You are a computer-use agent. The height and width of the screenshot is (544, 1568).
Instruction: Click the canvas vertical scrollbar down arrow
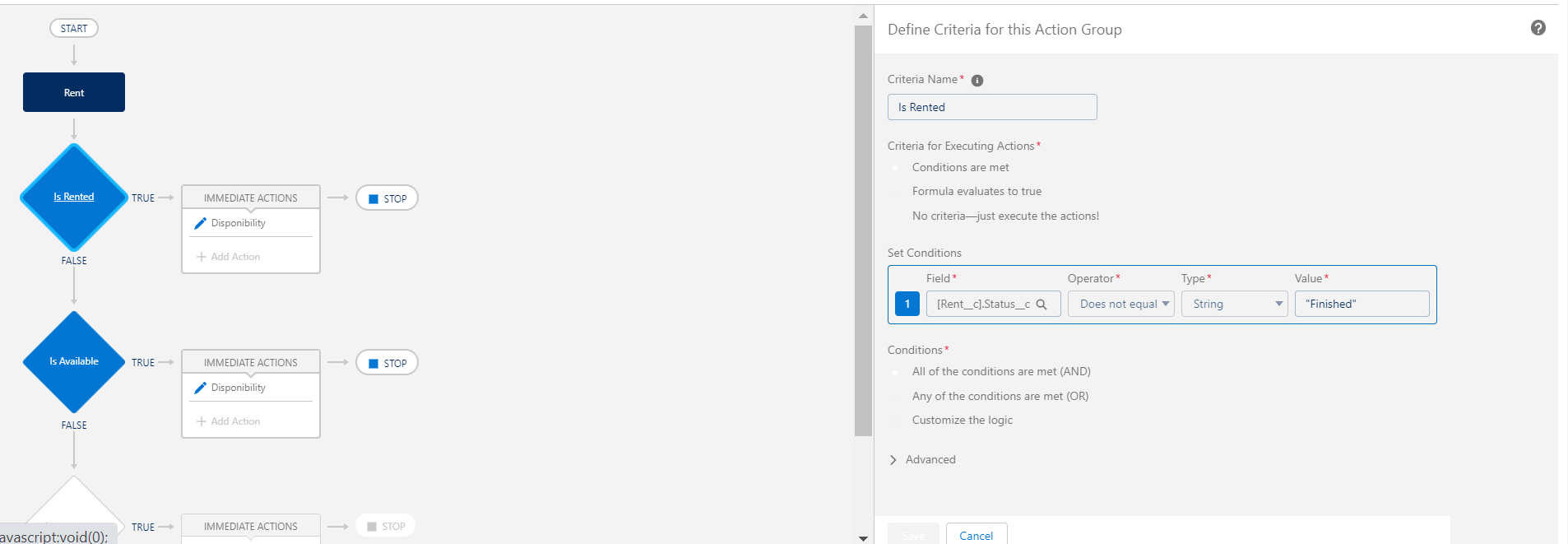pos(863,538)
